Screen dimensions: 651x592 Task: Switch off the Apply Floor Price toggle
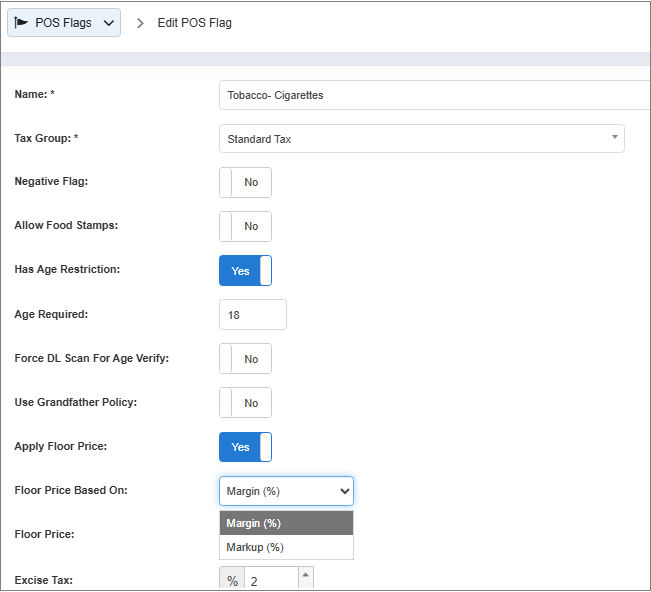pyautogui.click(x=245, y=446)
